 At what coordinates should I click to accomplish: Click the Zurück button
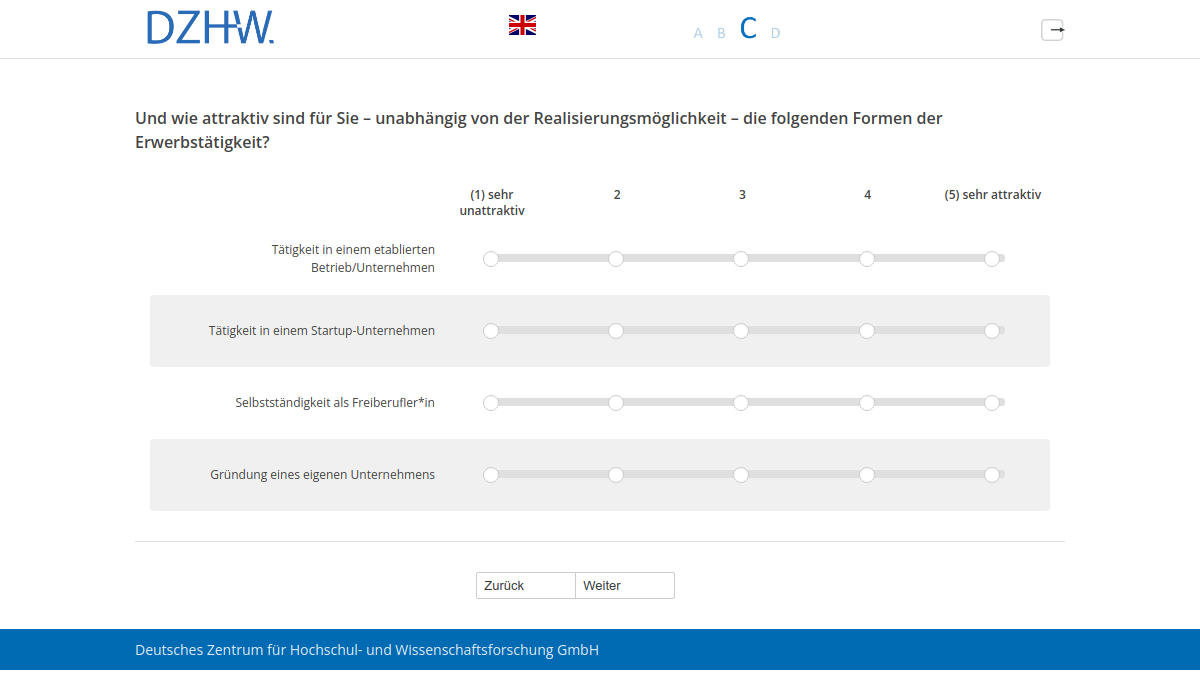(x=525, y=585)
